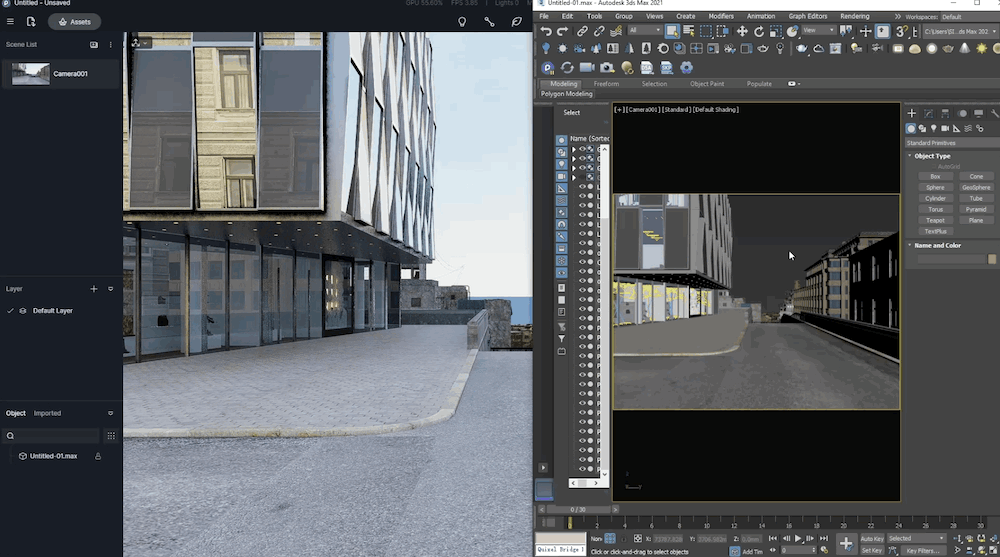The width and height of the screenshot is (1000, 557).
Task: Open the File menu in 3ds Max
Action: coord(544,16)
